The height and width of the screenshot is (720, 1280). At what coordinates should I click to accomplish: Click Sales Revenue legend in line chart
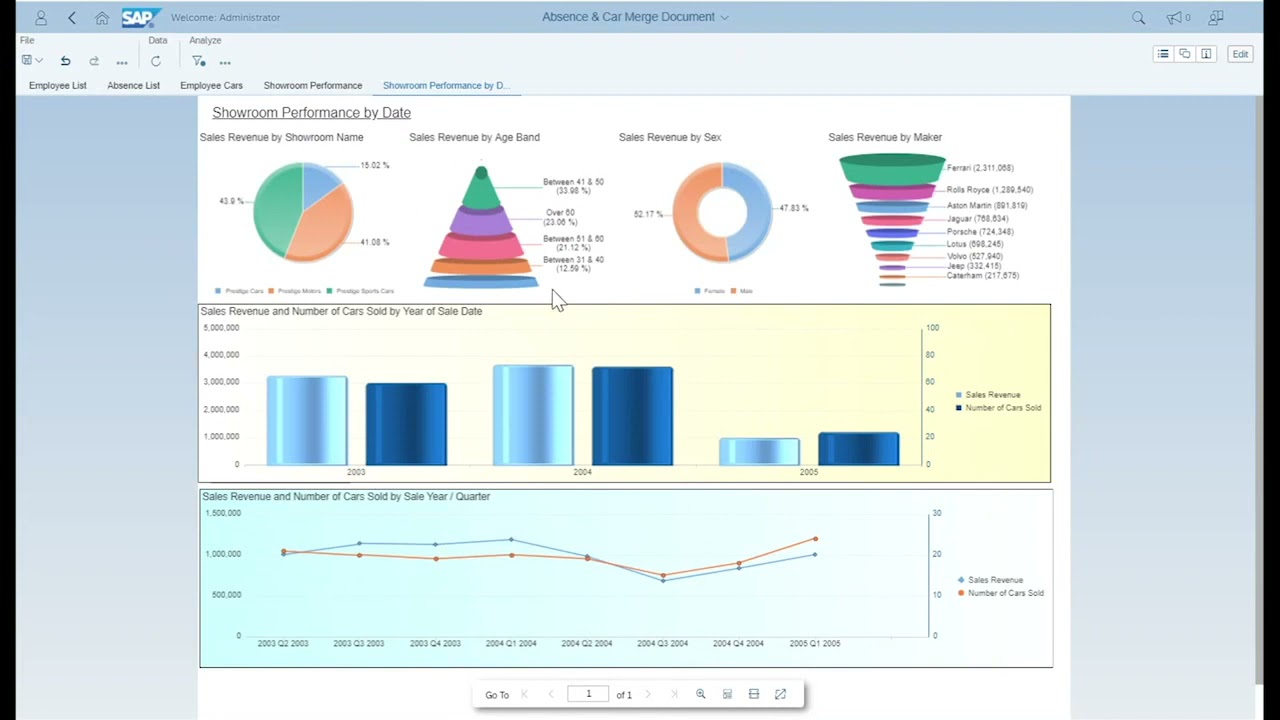click(x=990, y=580)
